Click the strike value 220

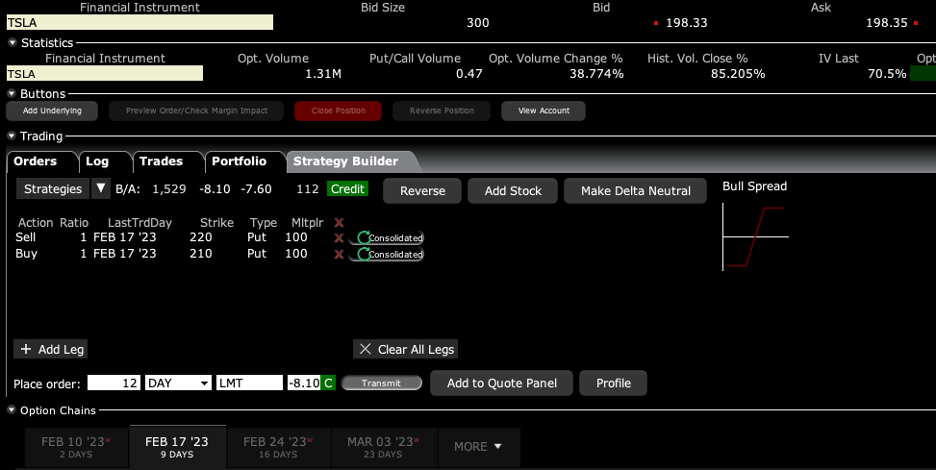coord(201,237)
